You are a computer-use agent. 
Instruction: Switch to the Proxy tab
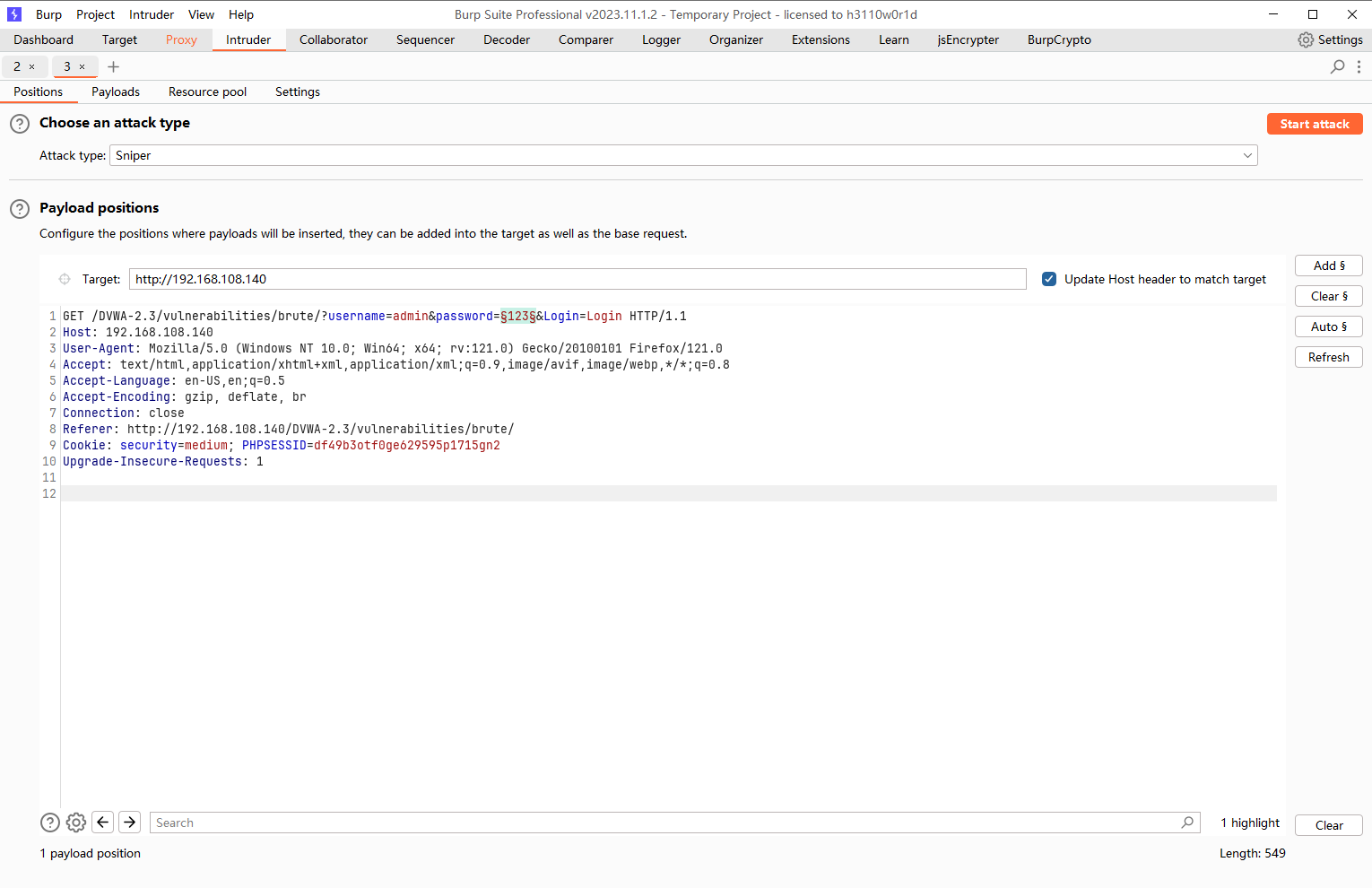181,39
